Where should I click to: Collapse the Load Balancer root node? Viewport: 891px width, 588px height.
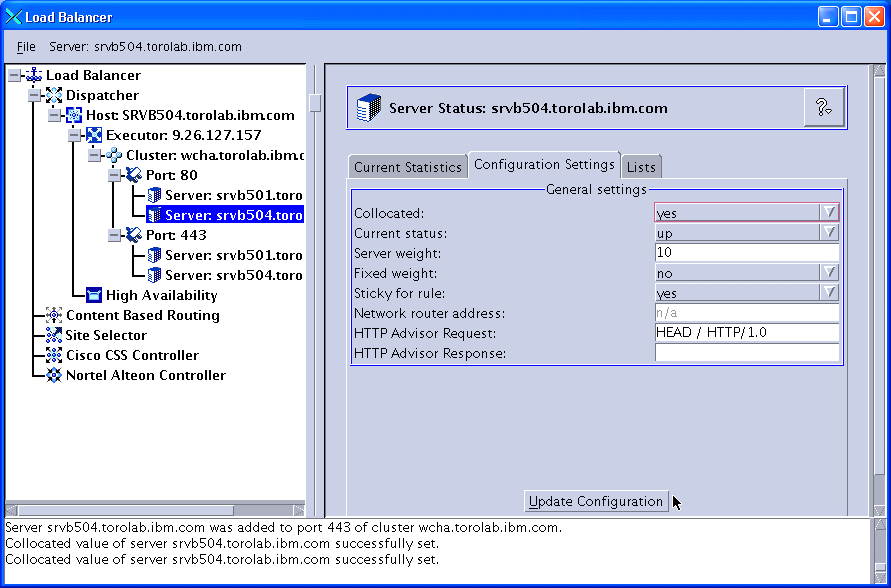coord(15,76)
